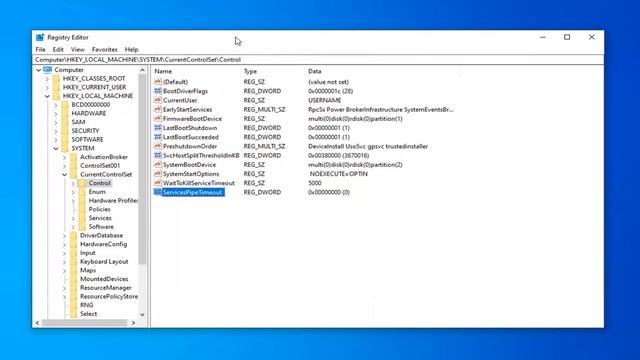Expand the HKEY_CURRENT_USER node
The height and width of the screenshot is (360, 640).
47,87
